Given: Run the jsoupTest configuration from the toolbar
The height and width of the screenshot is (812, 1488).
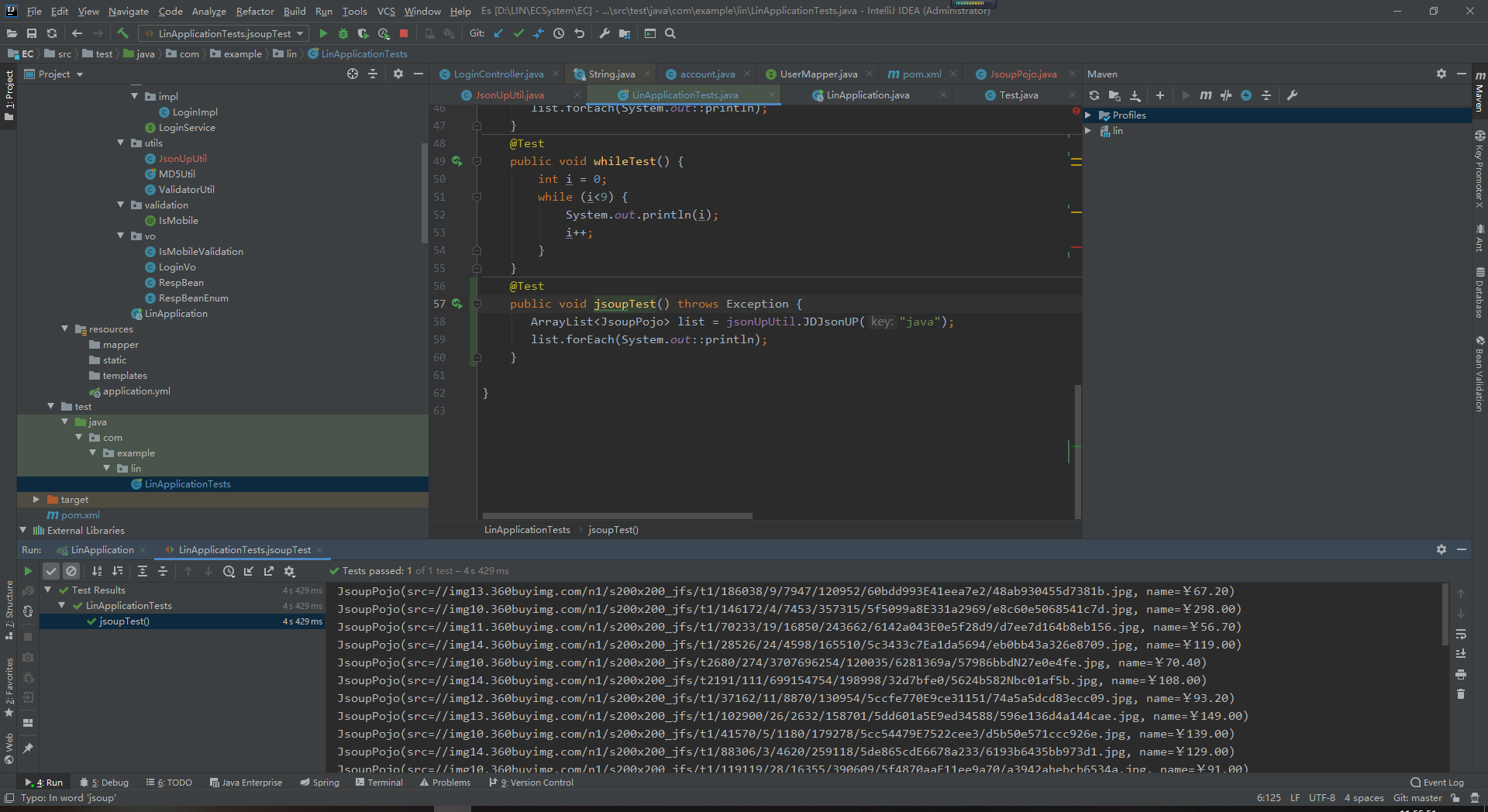Looking at the screenshot, I should (x=323, y=33).
